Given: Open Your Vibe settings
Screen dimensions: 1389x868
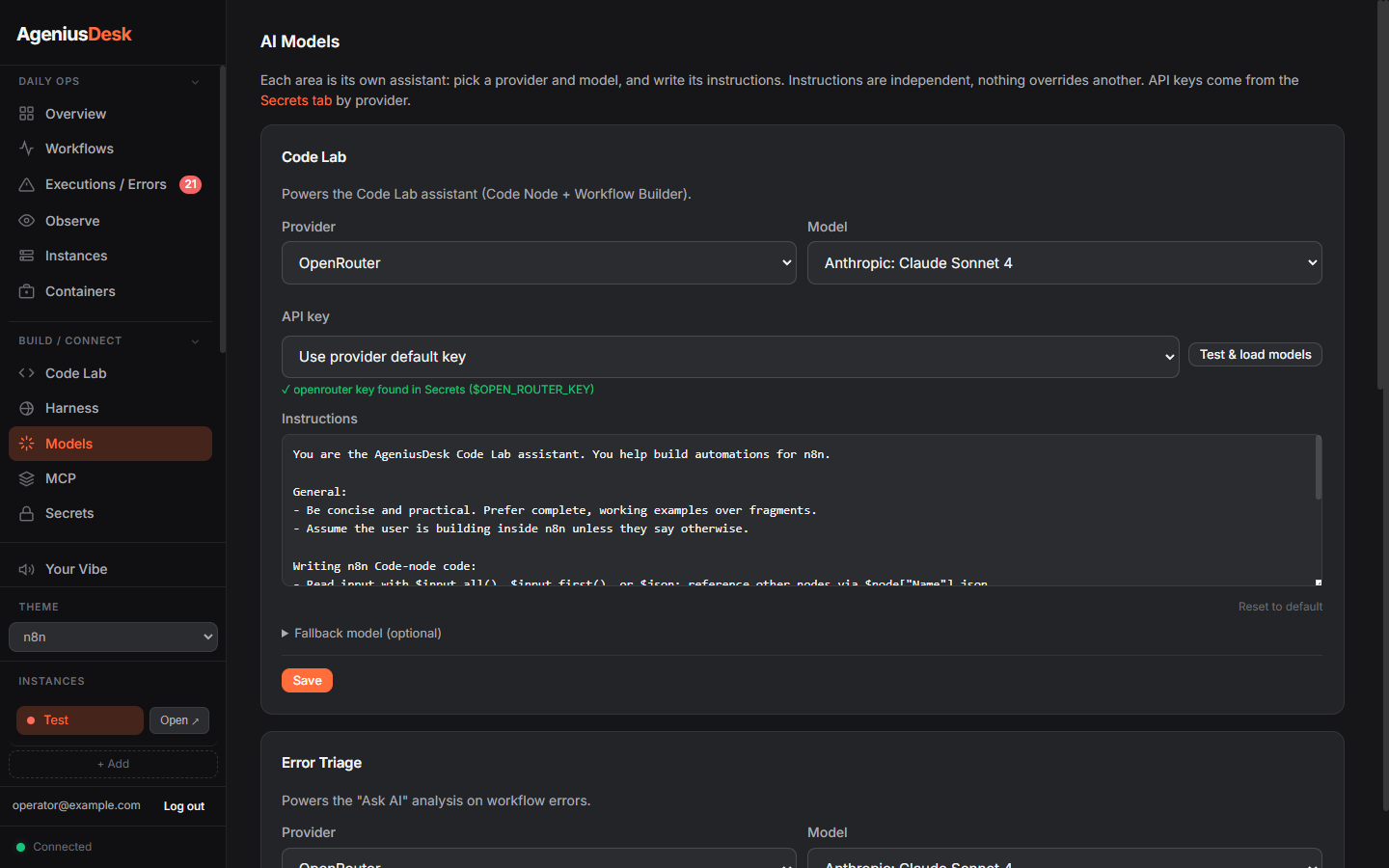Looking at the screenshot, I should (x=110, y=569).
